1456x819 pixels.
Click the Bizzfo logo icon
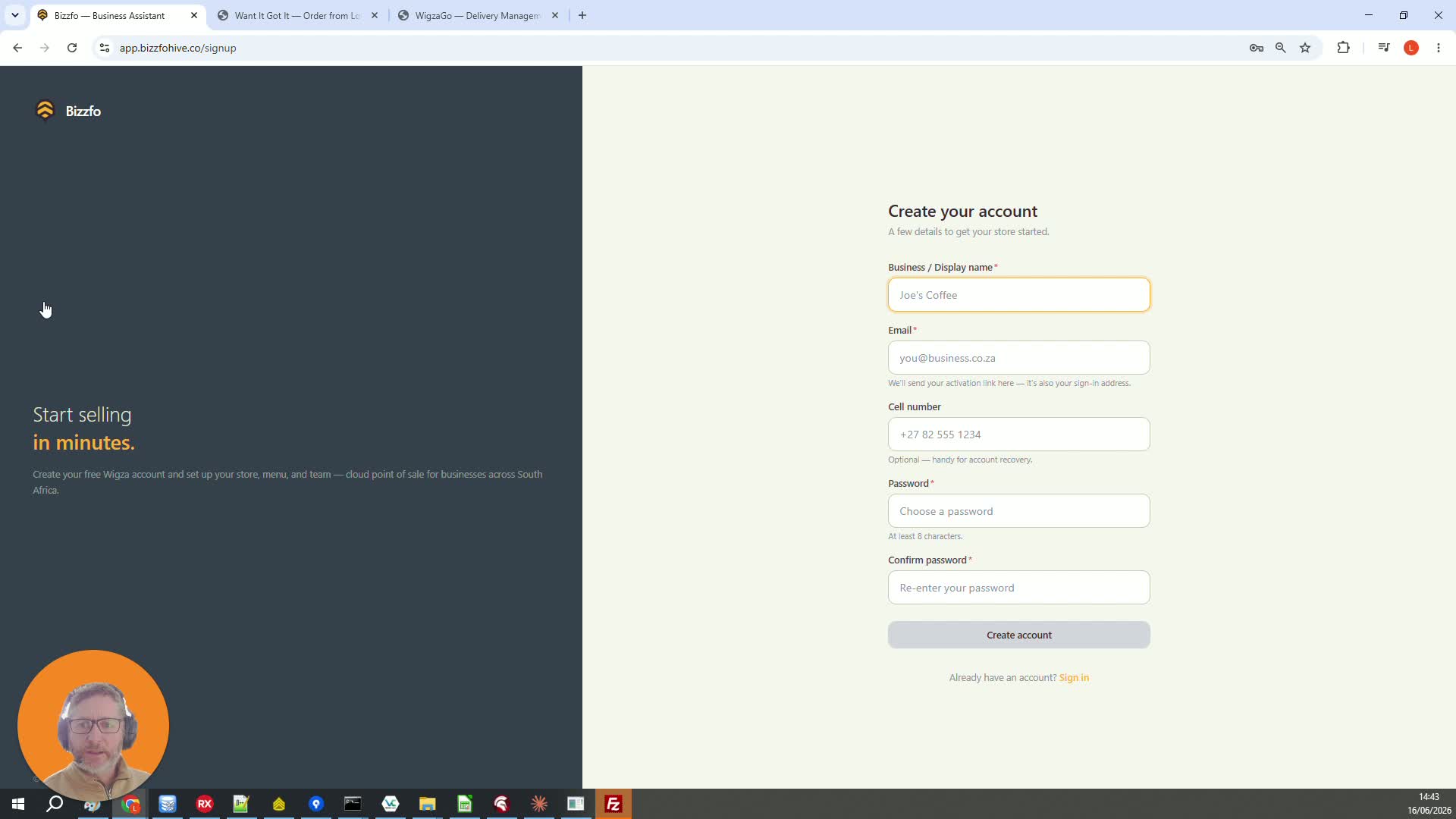click(45, 111)
